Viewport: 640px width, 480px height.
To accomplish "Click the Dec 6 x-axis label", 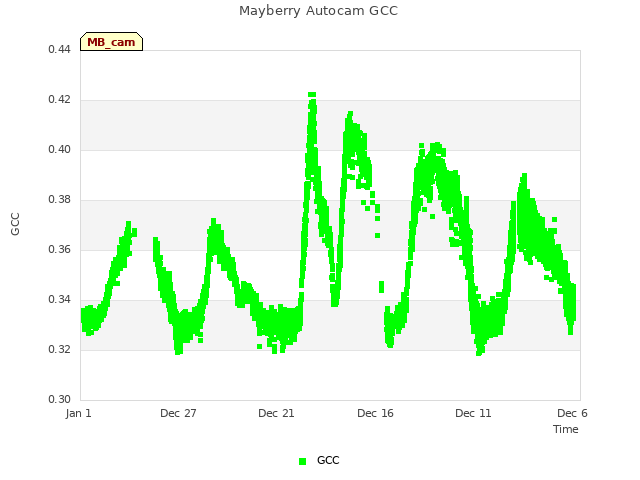I will pos(572,413).
